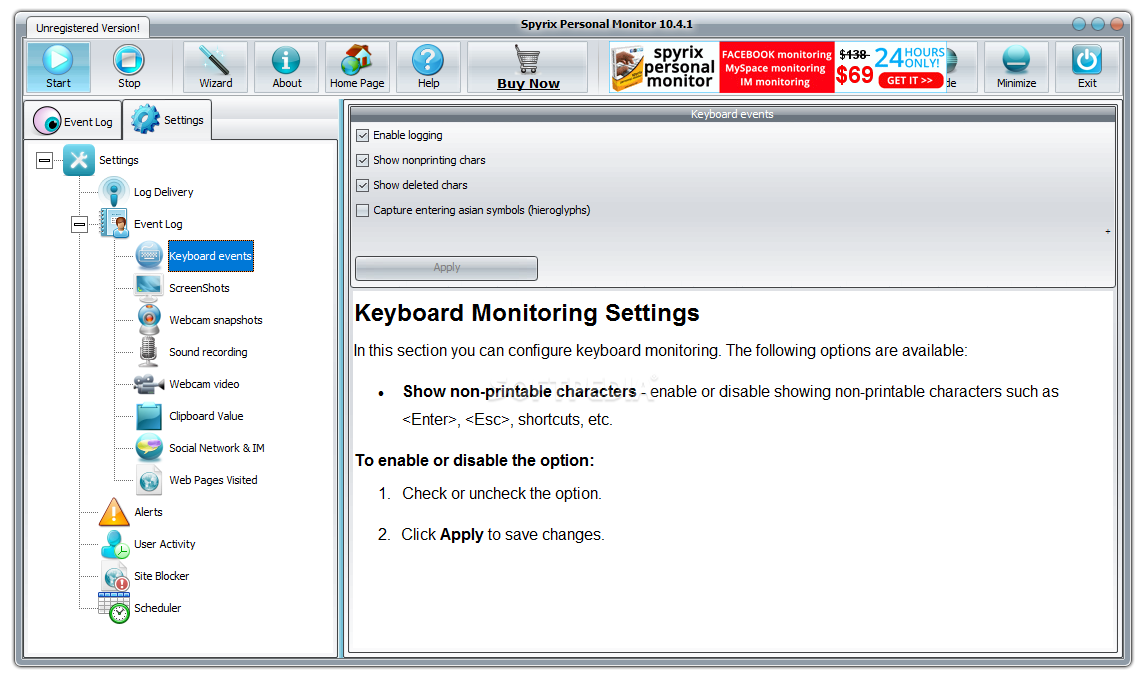The height and width of the screenshot is (678, 1147).
Task: Collapse the Event Log tree branch
Action: tap(80, 224)
